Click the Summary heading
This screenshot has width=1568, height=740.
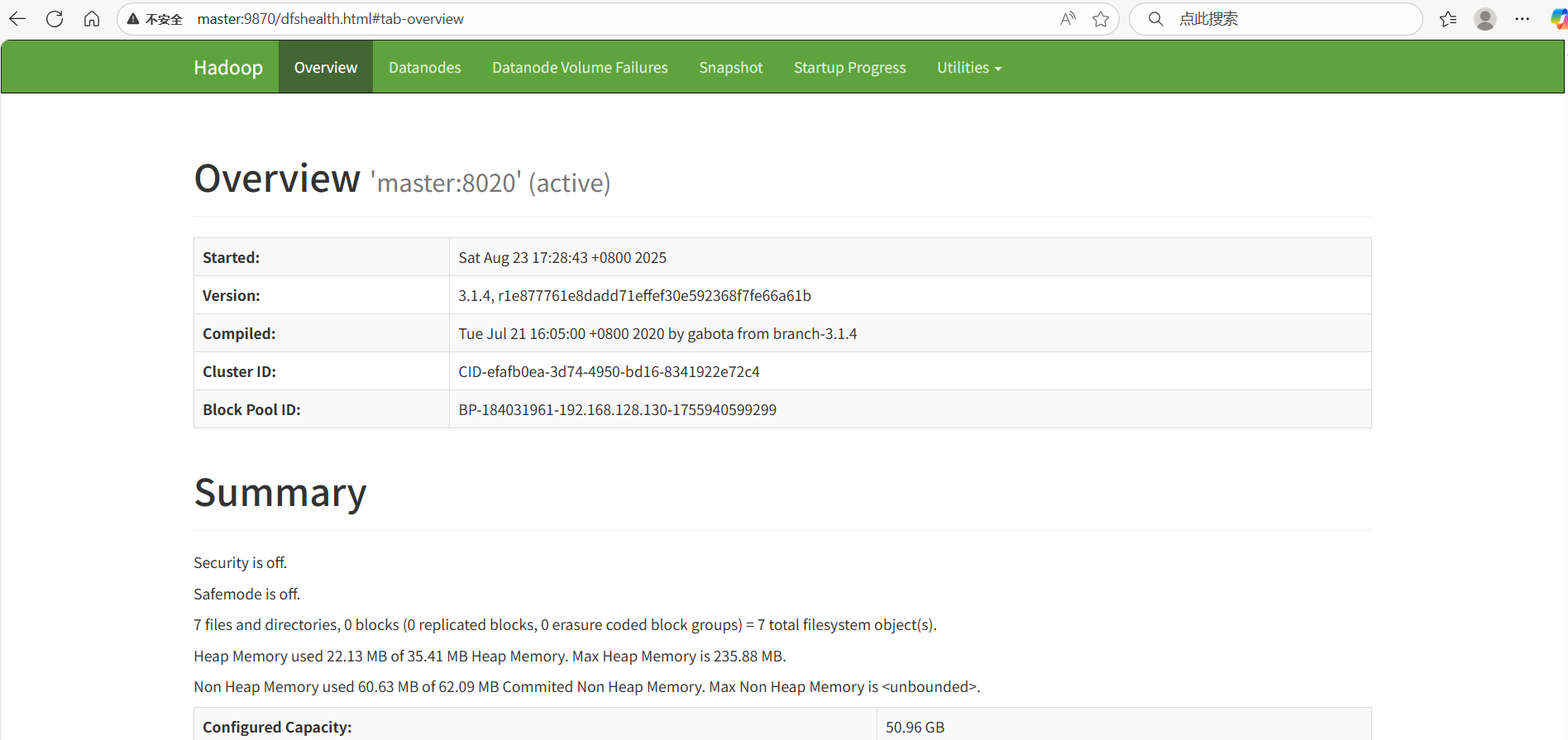click(280, 493)
